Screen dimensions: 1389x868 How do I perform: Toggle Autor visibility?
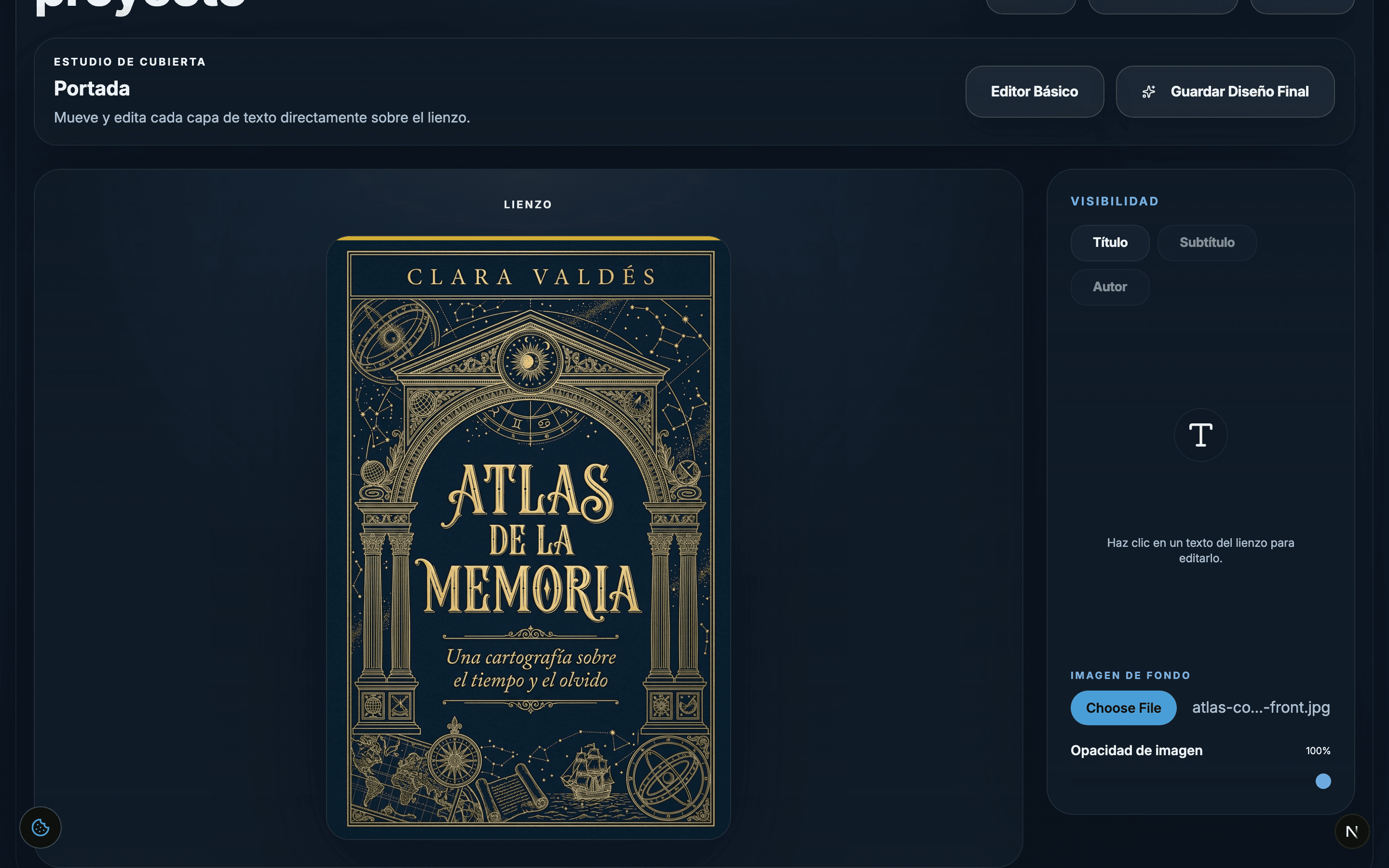pos(1109,287)
